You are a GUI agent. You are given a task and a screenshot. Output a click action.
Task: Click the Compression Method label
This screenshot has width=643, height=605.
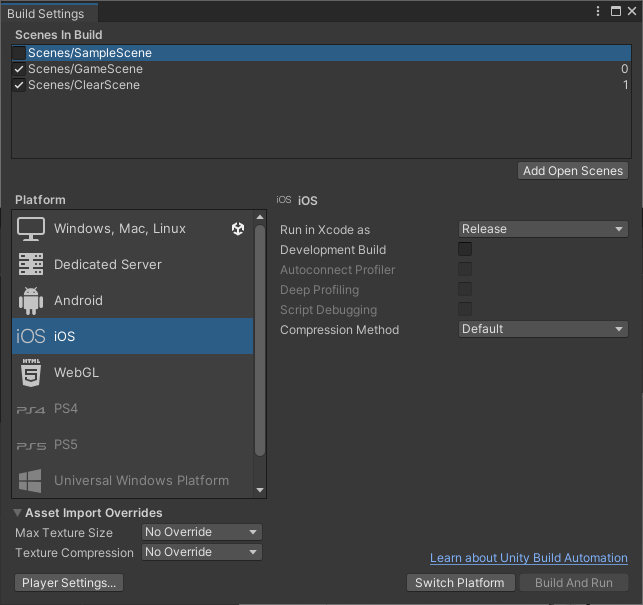340,330
